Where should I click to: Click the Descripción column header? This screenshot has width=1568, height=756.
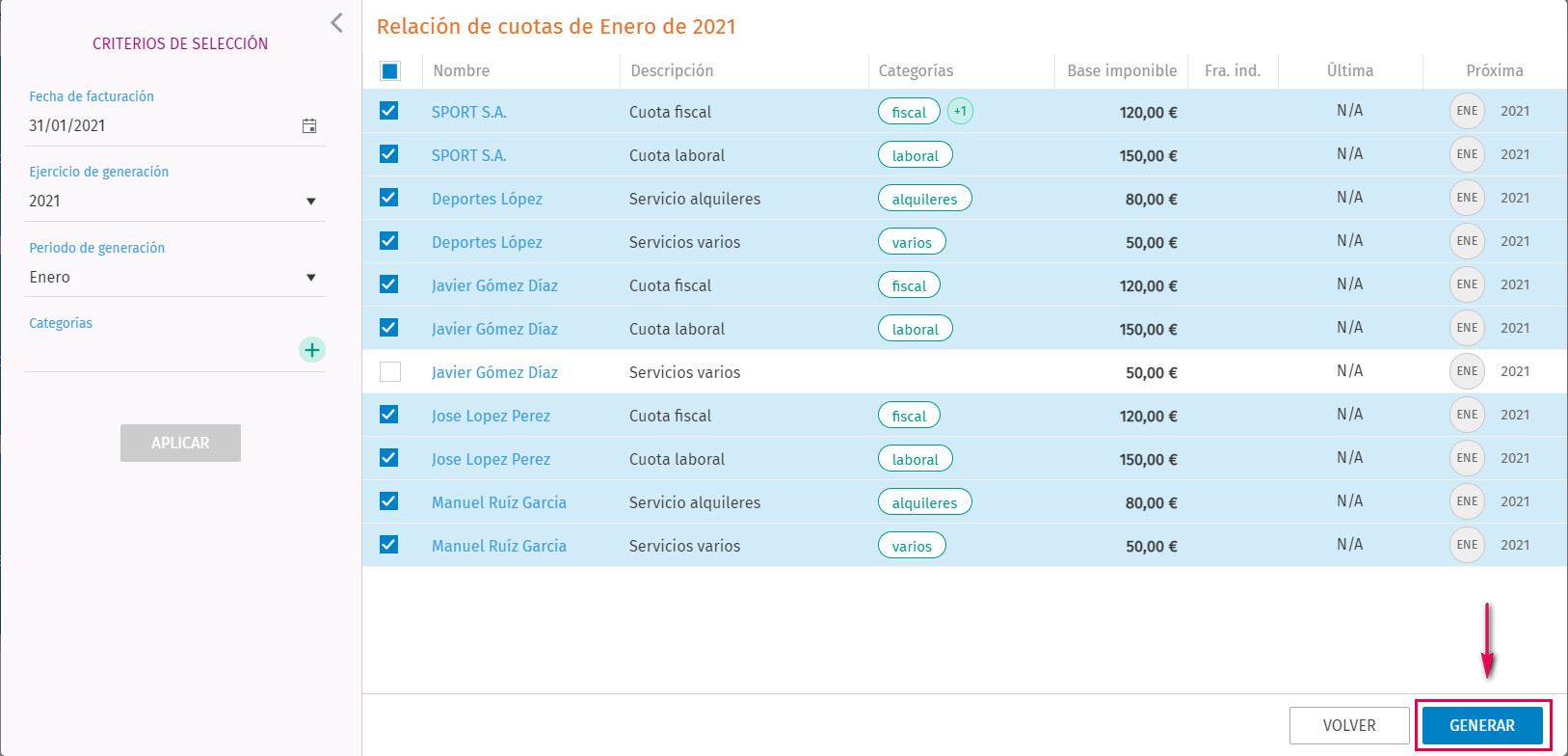[x=672, y=70]
